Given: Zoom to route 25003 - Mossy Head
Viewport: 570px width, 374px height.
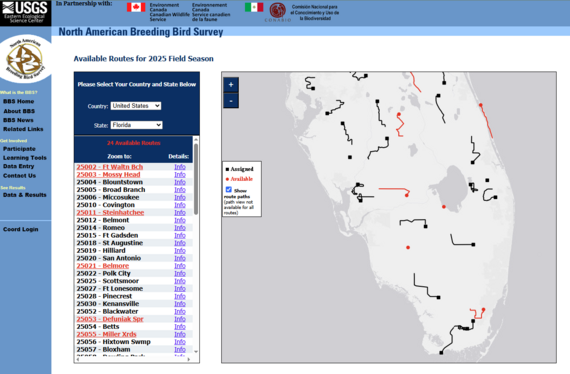Looking at the screenshot, I should 108,174.
